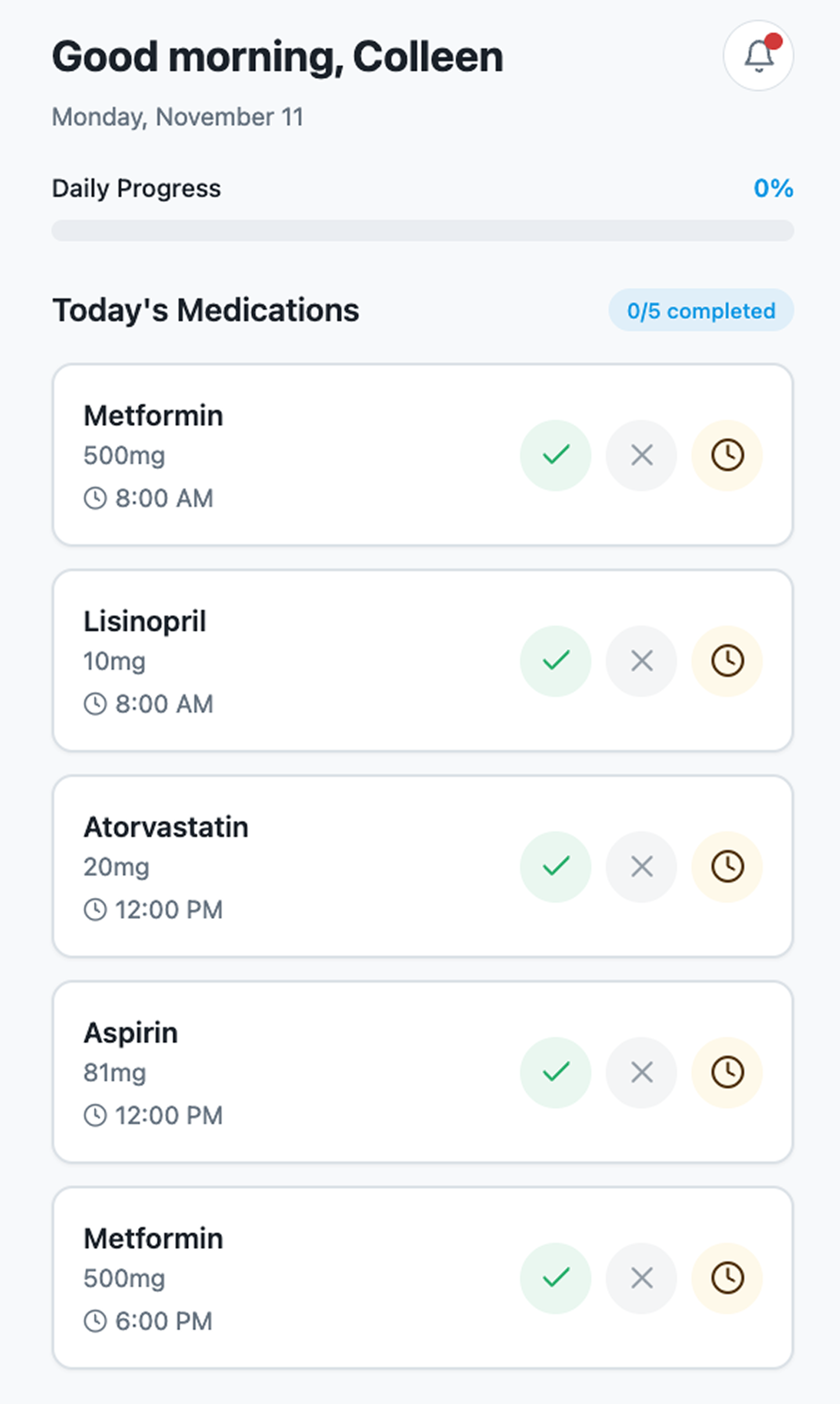Open notifications bell icon
The image size is (840, 1404).
(x=758, y=56)
